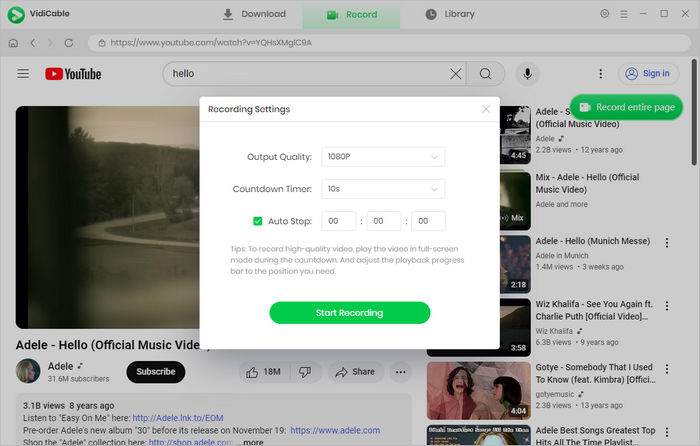Clear the YouTube search box

pos(456,74)
